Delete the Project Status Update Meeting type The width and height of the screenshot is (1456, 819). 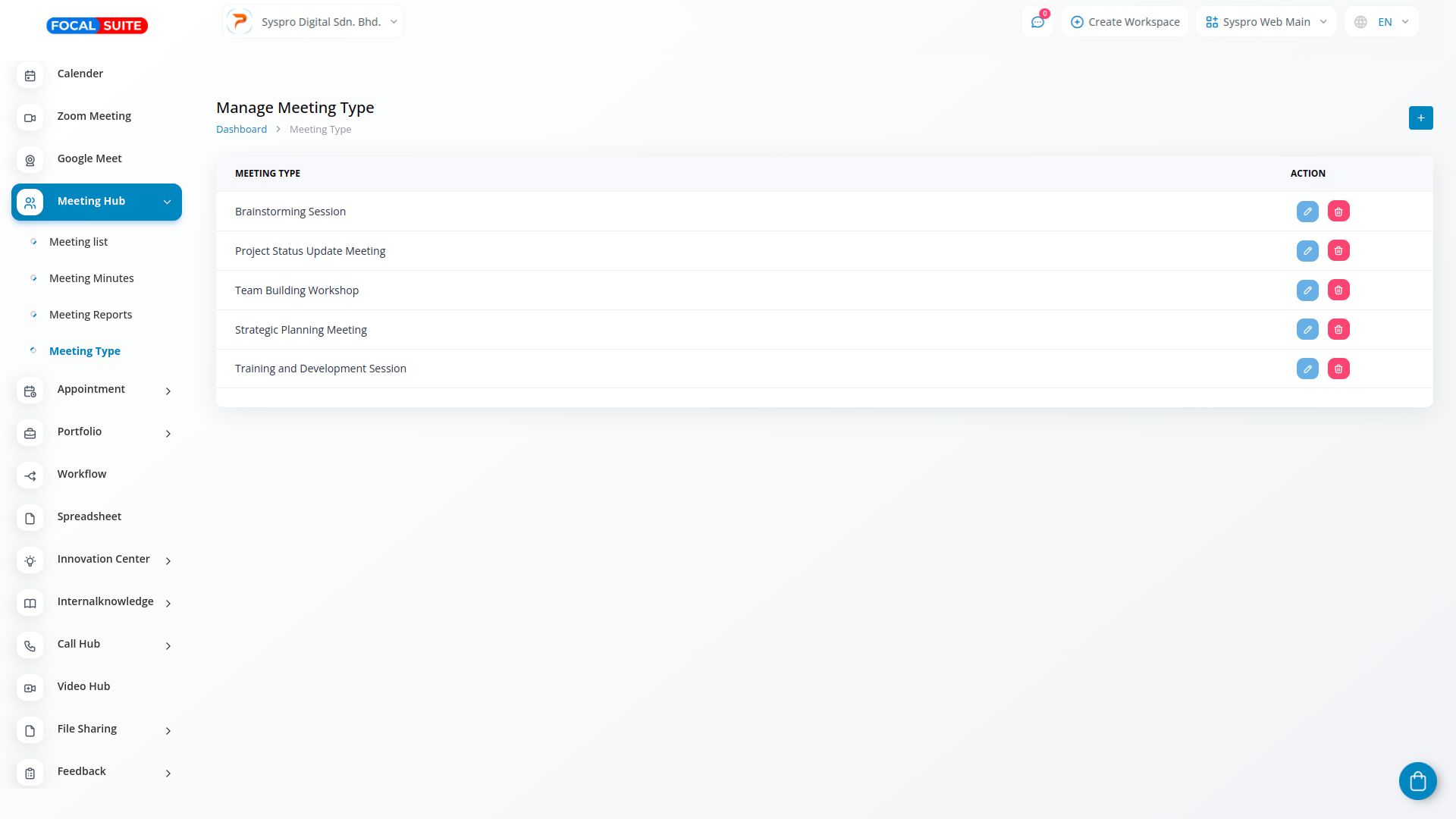coord(1338,251)
